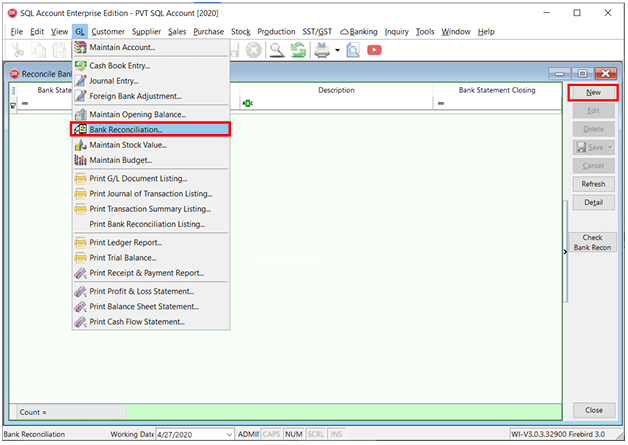This screenshot has height=445, width=628.
Task: Click the printer icon in toolbar
Action: (x=322, y=50)
